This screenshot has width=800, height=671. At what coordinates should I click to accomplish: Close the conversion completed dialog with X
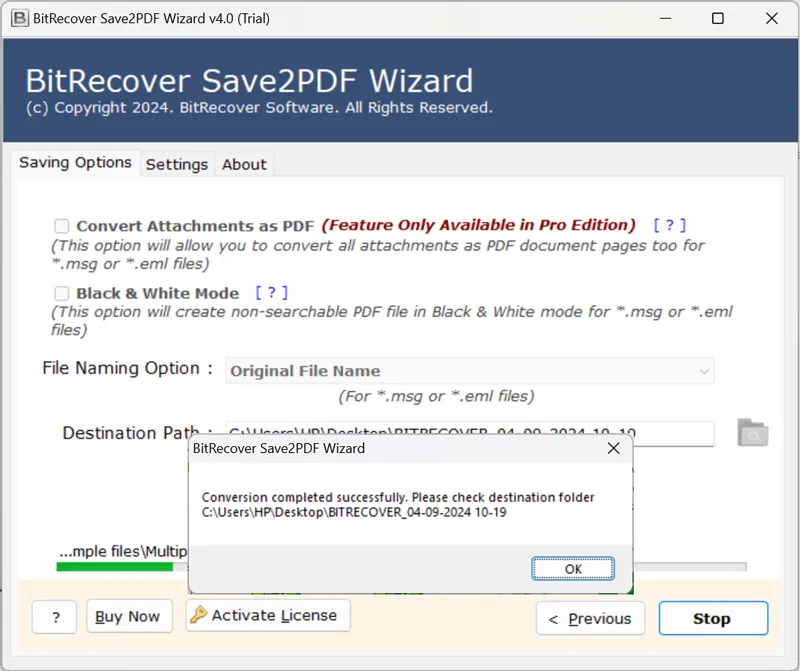tap(613, 448)
